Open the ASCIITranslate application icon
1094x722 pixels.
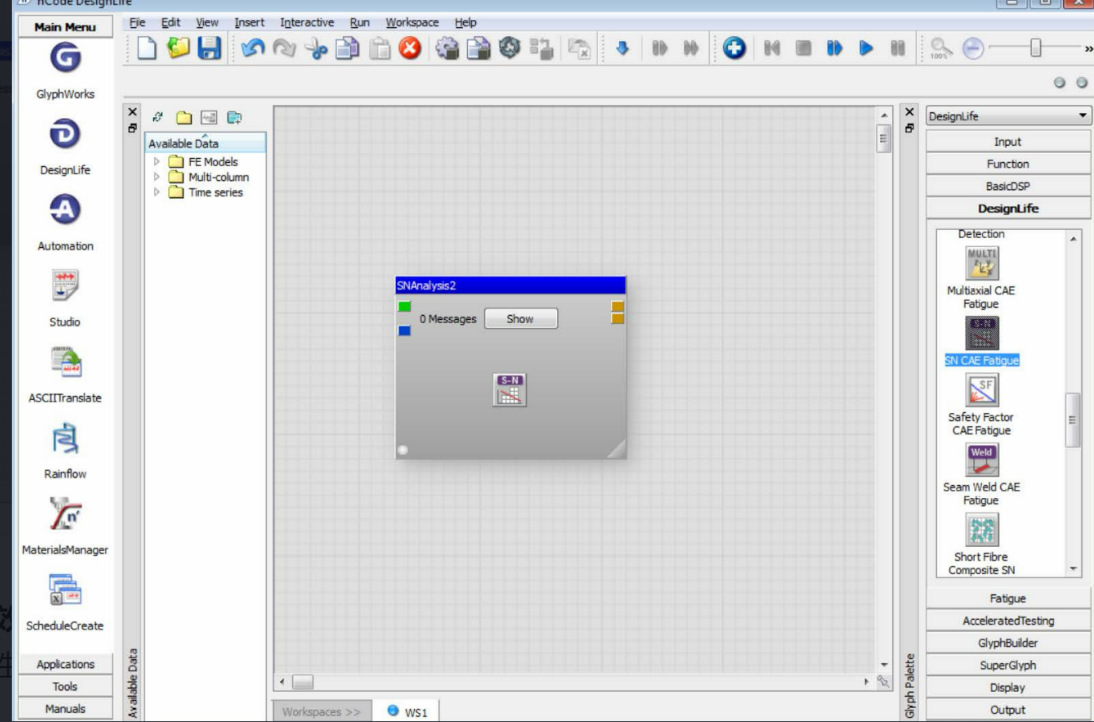click(x=65, y=363)
